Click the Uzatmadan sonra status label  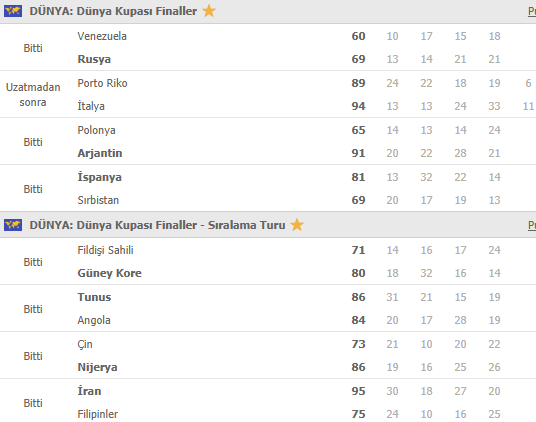33,95
